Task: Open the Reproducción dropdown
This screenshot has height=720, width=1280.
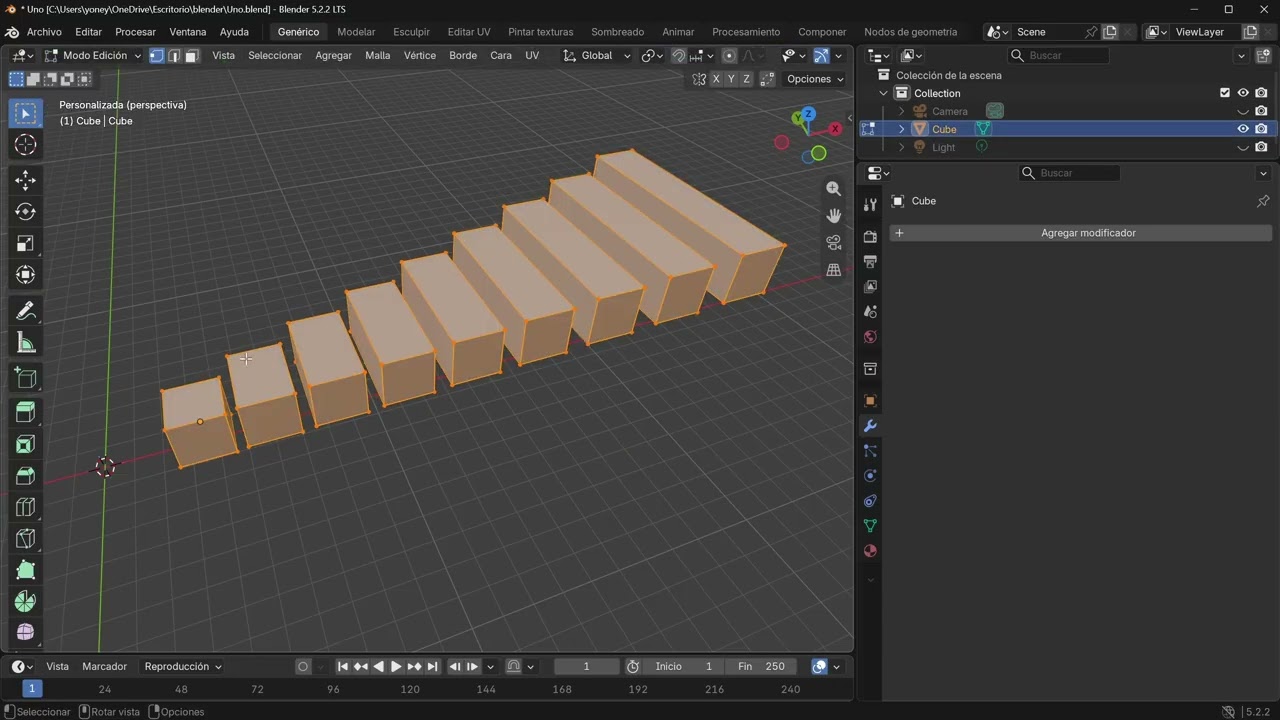Action: tap(183, 667)
